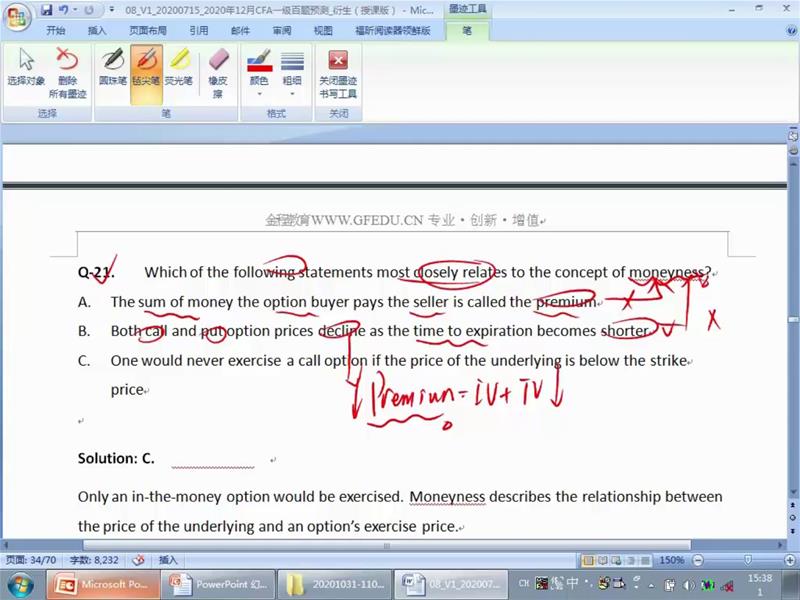Screen dimensions: 800x600
Task: Click the header text WWW.GFEDU.CN
Action: coord(367,220)
